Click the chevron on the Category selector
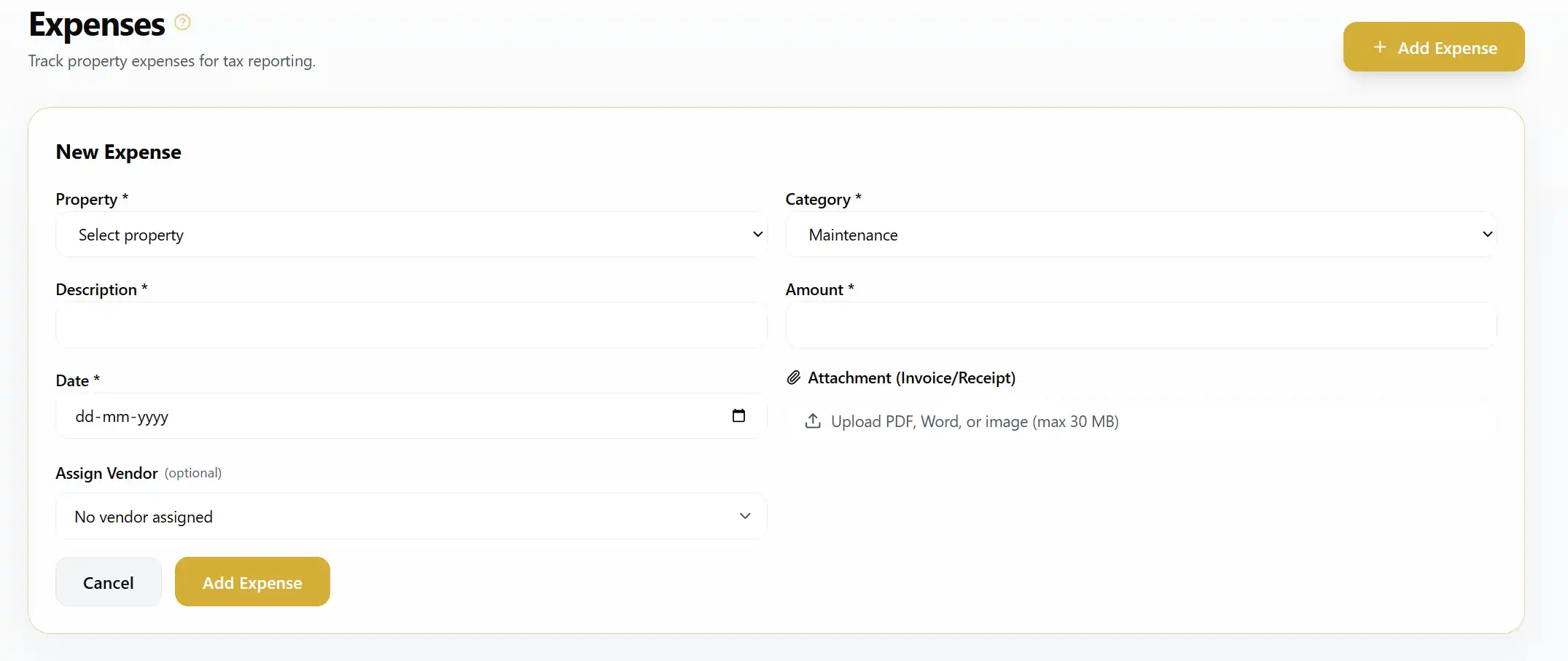Screen dimensions: 1568x661 (x=1488, y=235)
